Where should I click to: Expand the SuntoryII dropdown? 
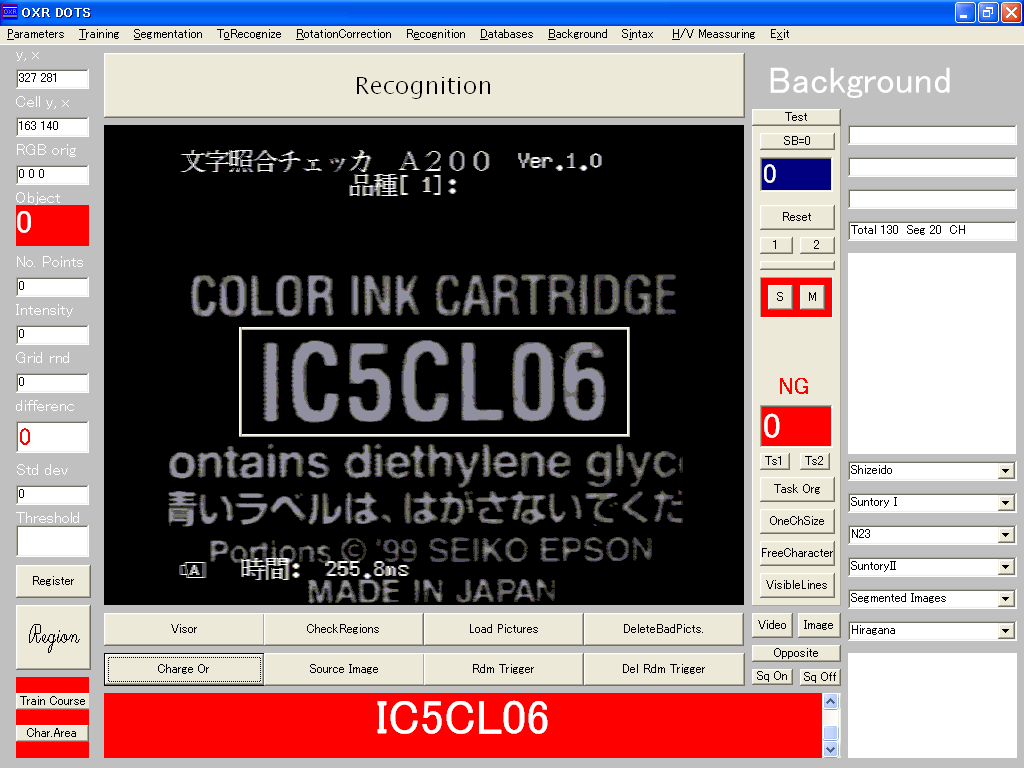coord(1006,567)
